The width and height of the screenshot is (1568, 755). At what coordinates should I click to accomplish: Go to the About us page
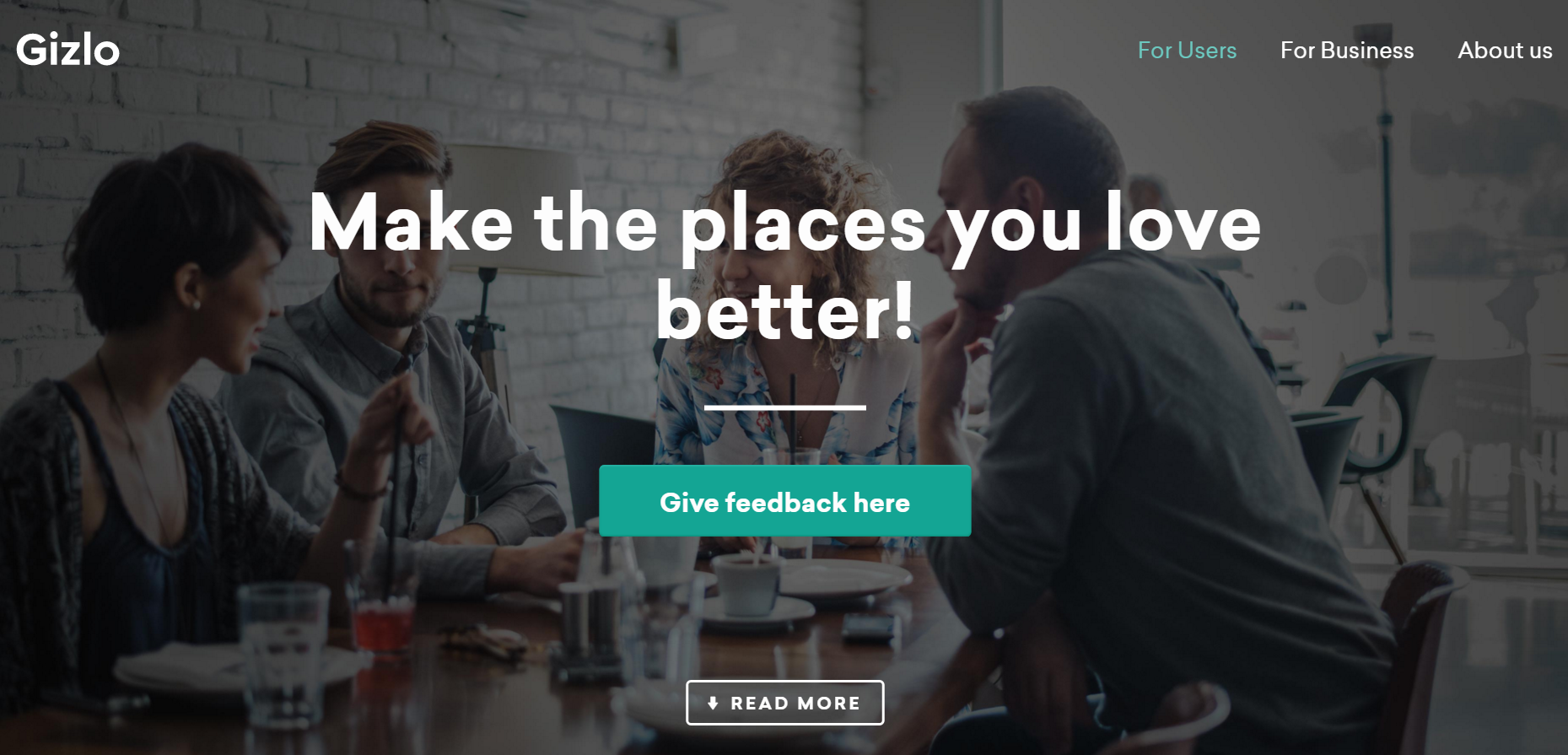pos(1505,51)
